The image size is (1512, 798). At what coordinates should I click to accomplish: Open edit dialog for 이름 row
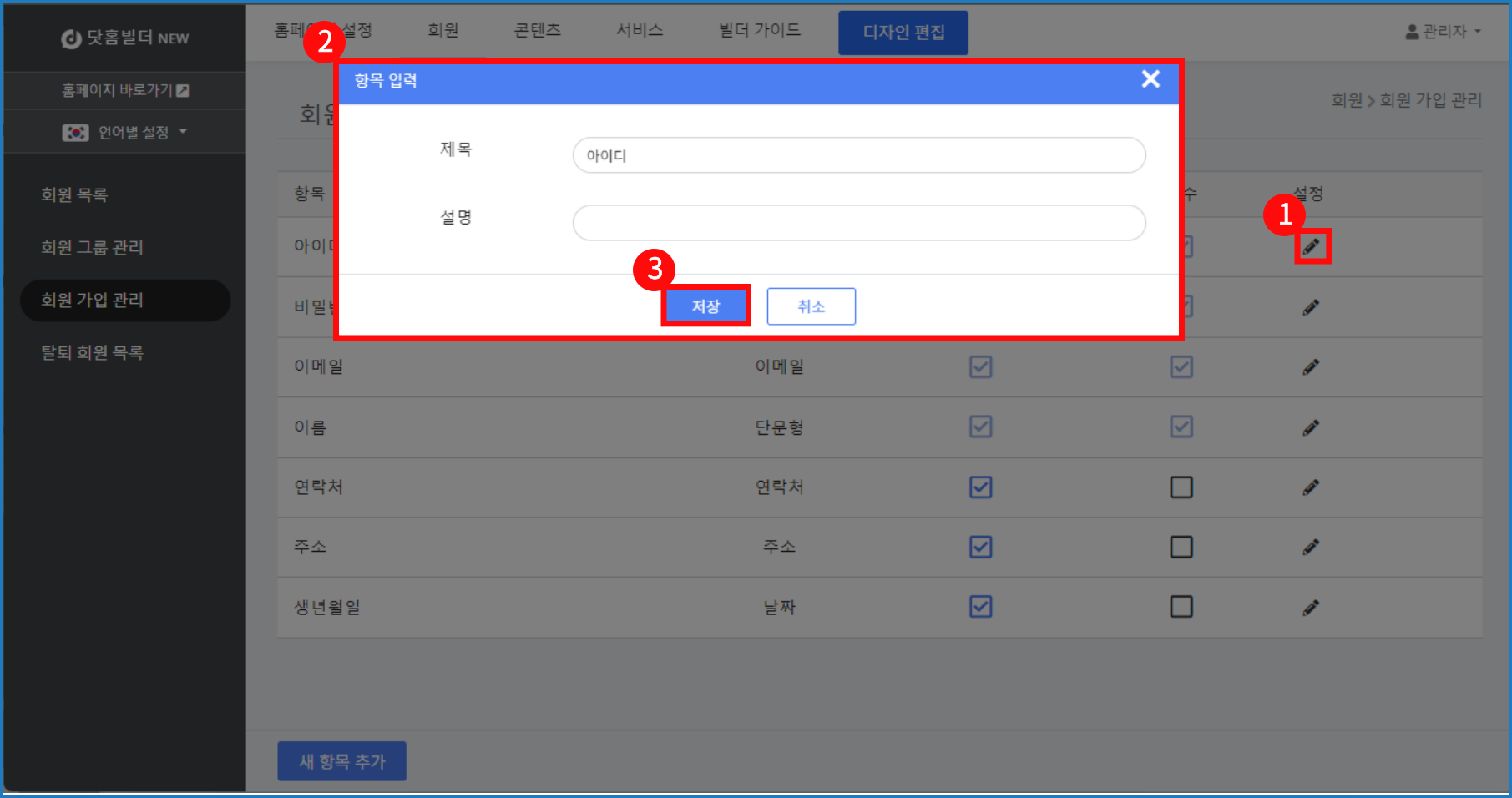tap(1311, 427)
